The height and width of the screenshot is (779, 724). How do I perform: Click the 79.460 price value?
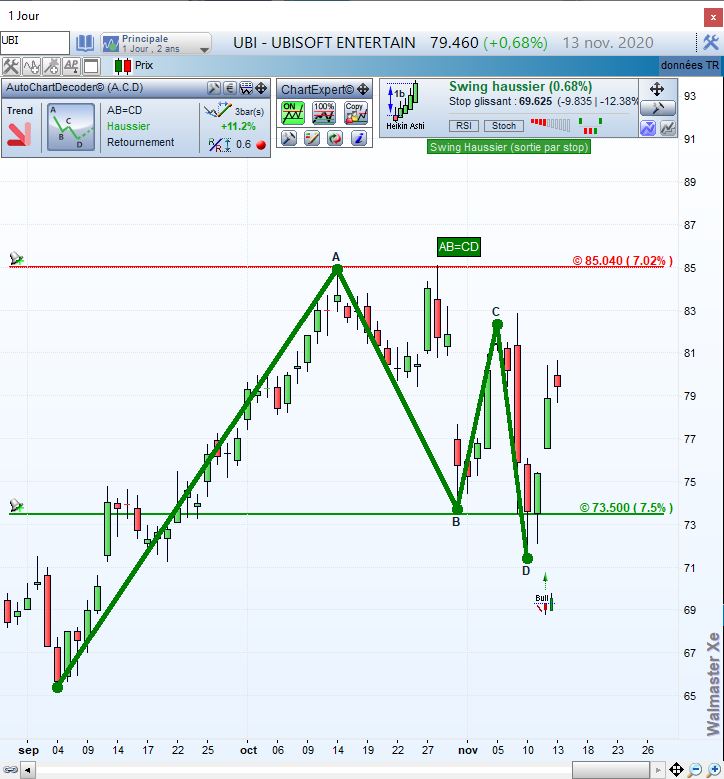click(x=454, y=43)
